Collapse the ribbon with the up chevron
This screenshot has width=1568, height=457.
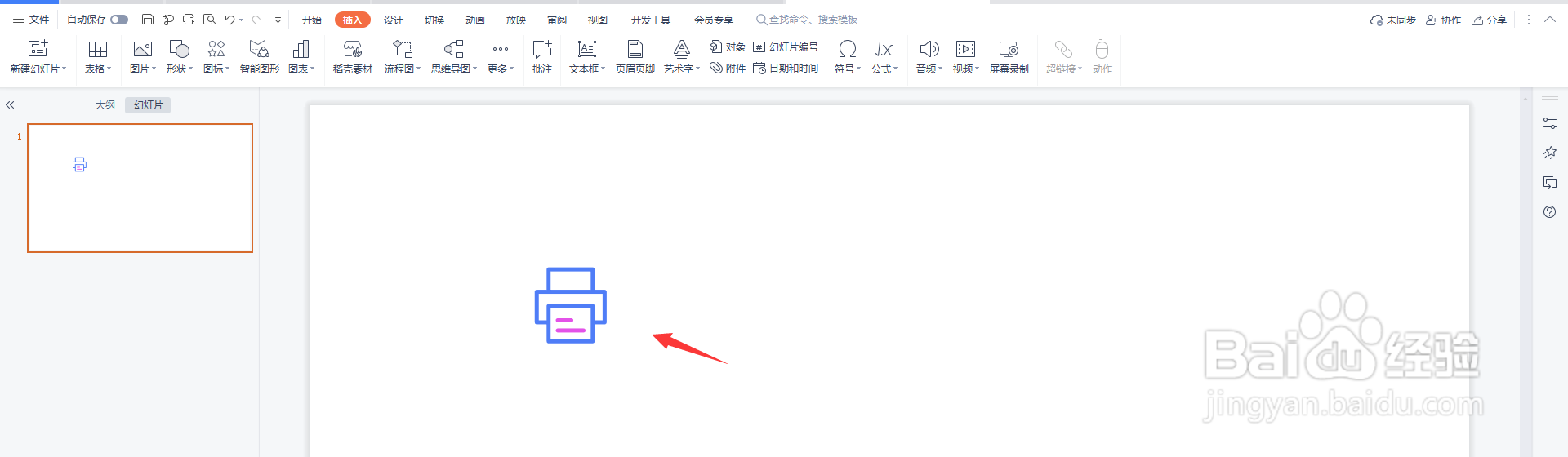pos(1550,20)
